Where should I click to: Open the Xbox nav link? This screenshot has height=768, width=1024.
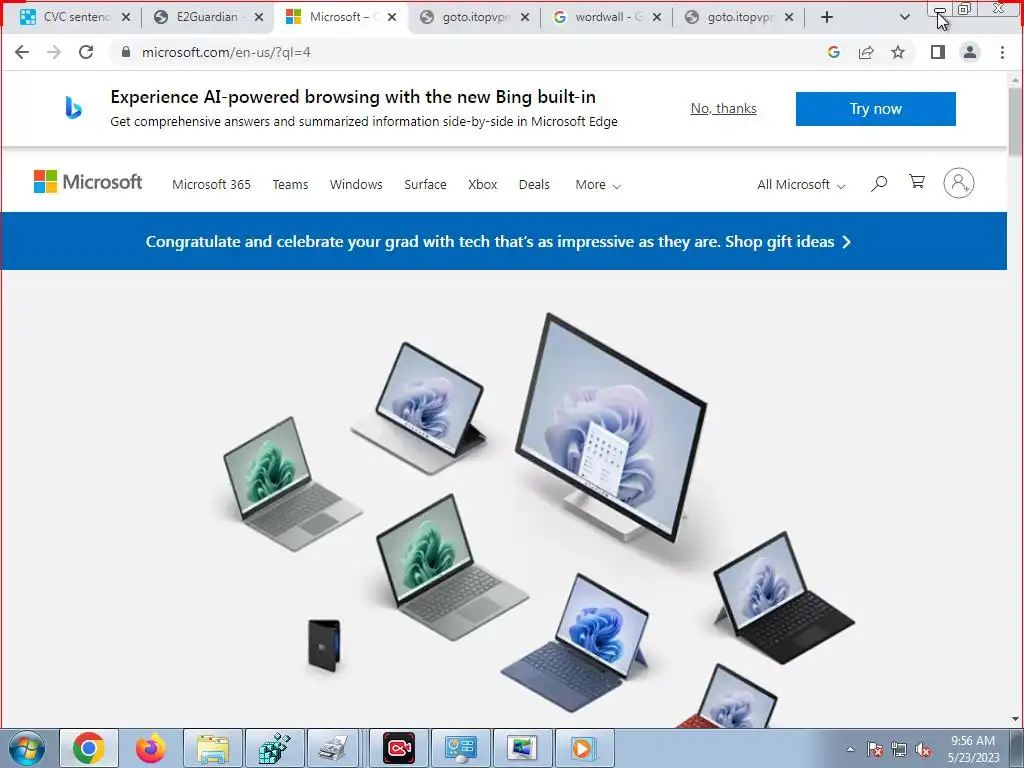pyautogui.click(x=483, y=184)
